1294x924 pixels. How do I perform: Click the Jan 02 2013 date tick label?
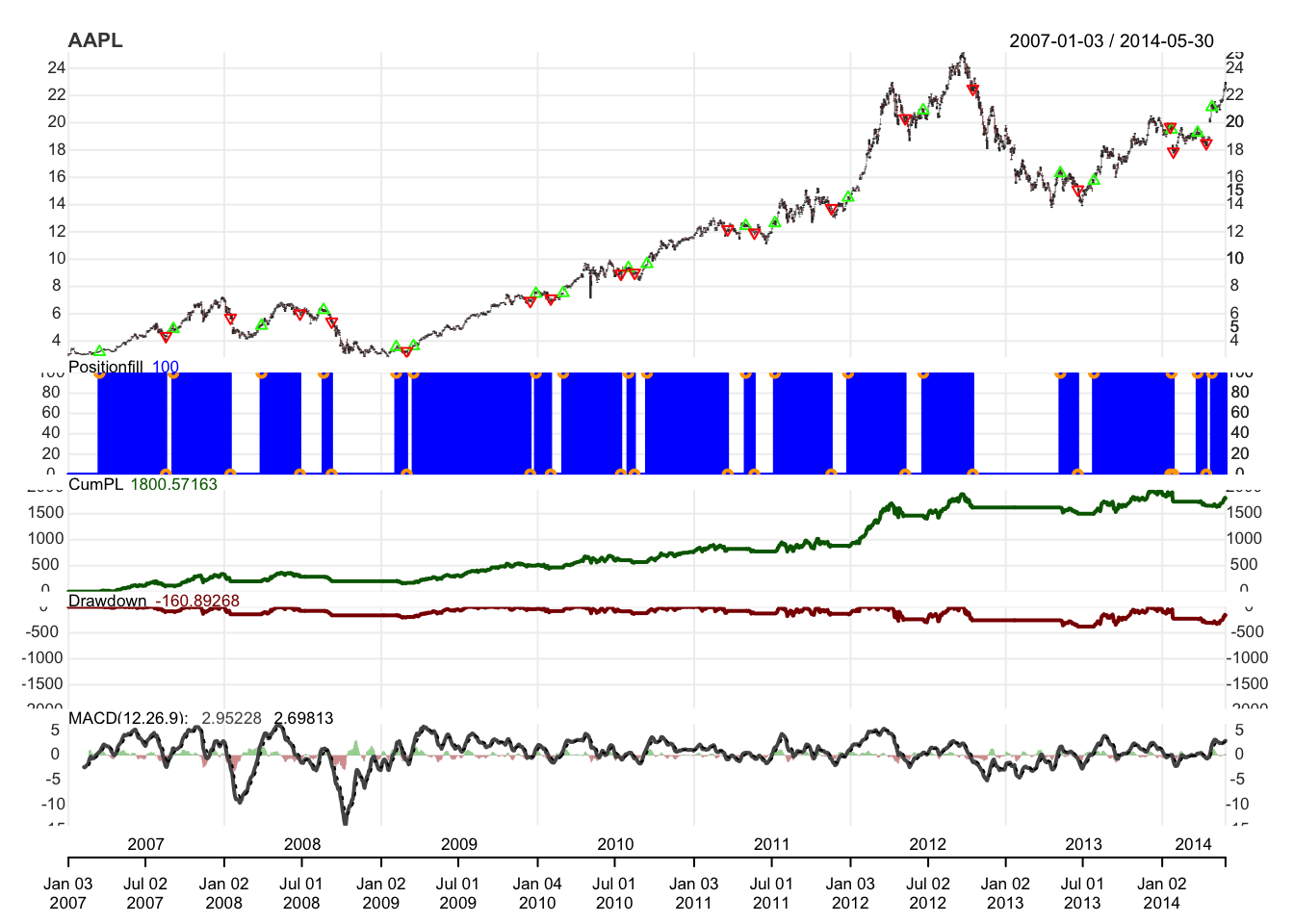[1006, 893]
